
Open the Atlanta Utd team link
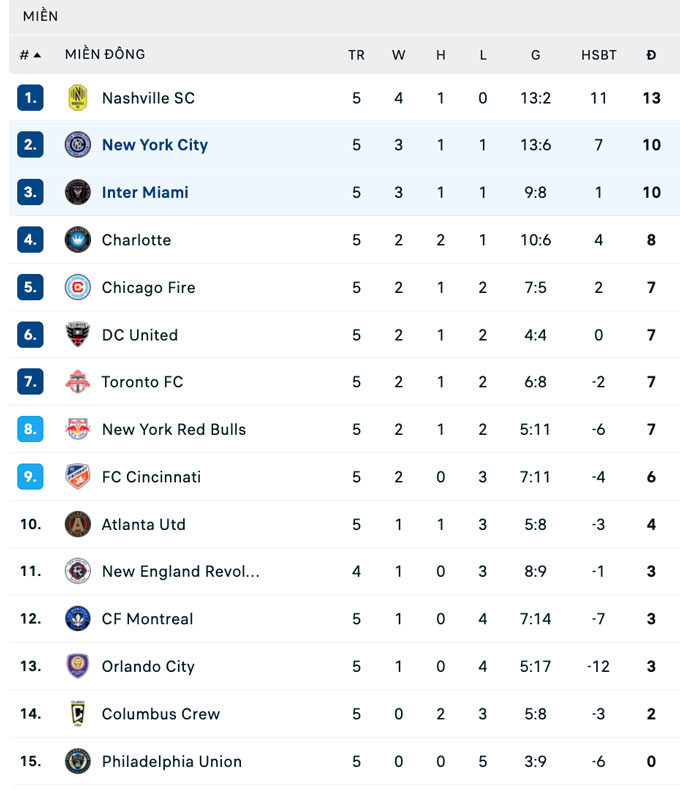click(143, 524)
